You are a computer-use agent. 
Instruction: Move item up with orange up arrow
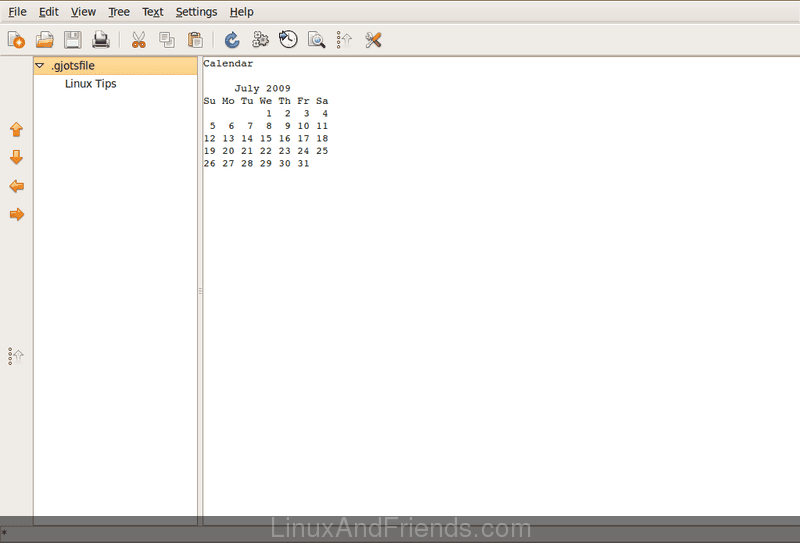click(16, 129)
